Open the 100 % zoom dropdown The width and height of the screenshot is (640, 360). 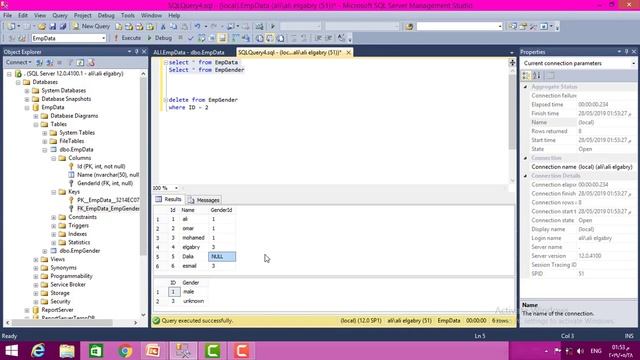click(x=176, y=188)
